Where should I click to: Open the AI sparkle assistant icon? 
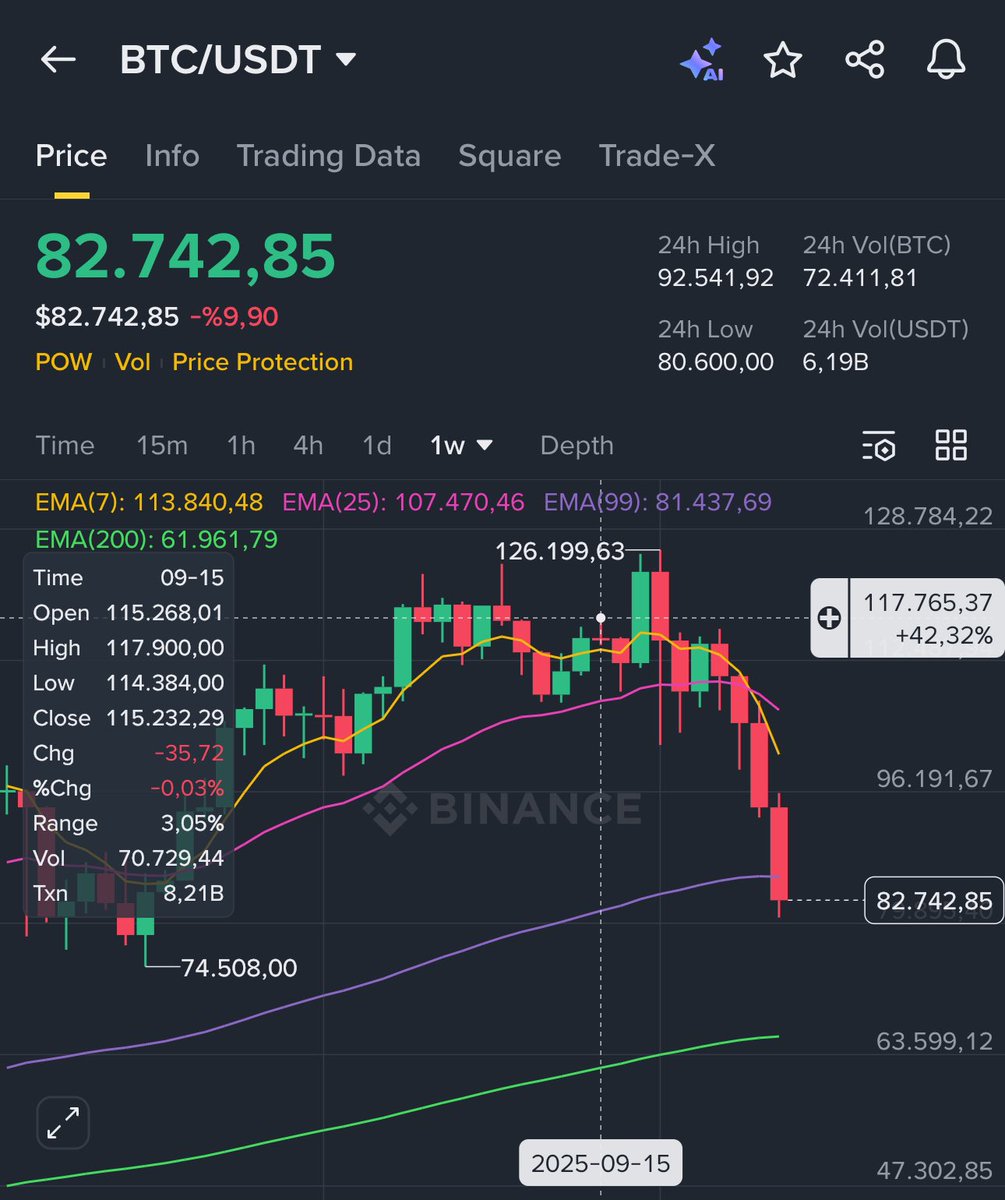tap(702, 60)
